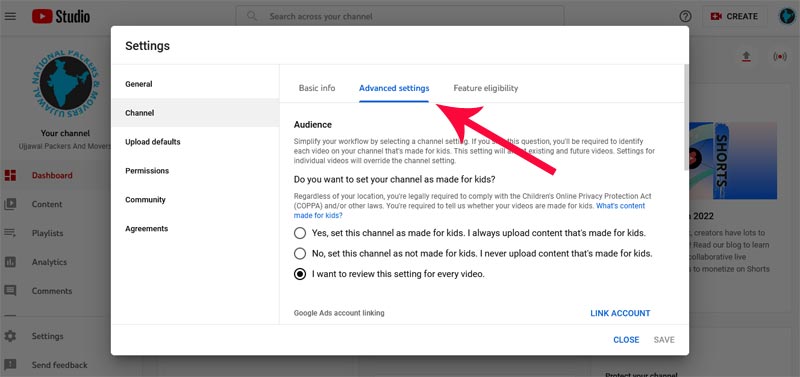Open the help question mark icon
The width and height of the screenshot is (800, 377).
coord(685,16)
